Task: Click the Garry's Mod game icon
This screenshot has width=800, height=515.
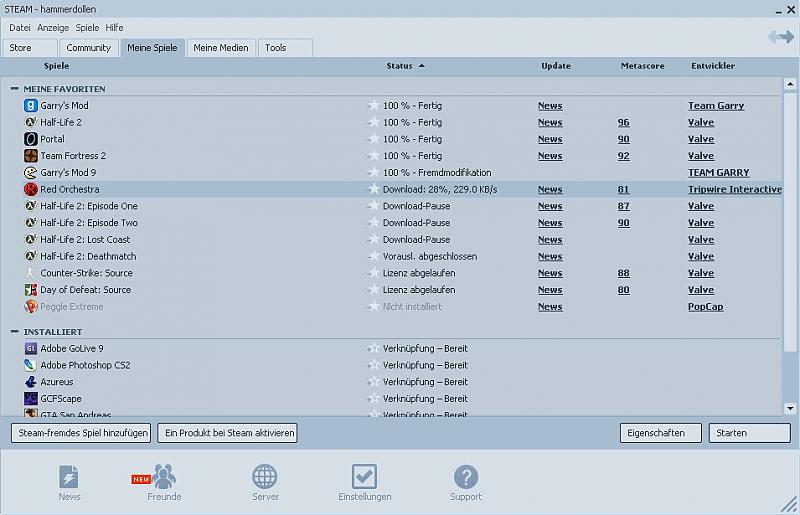Action: coord(31,106)
